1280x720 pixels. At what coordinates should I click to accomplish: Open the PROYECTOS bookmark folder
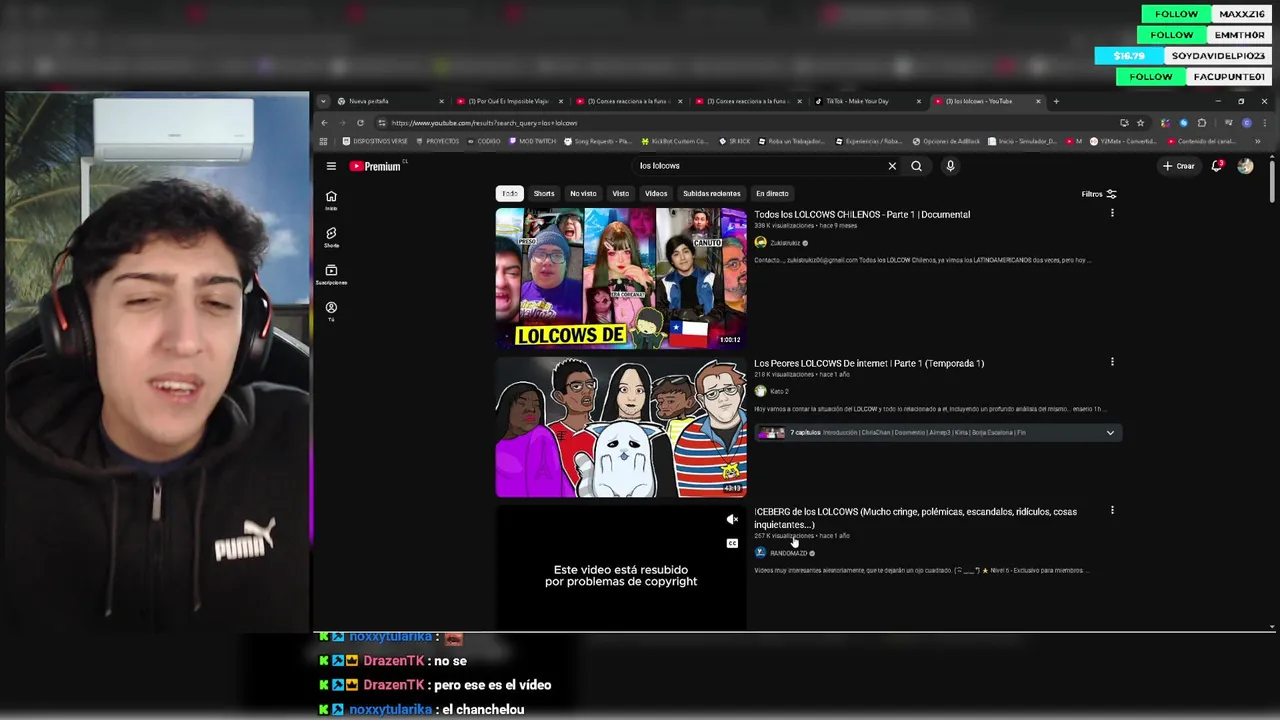click(x=437, y=141)
